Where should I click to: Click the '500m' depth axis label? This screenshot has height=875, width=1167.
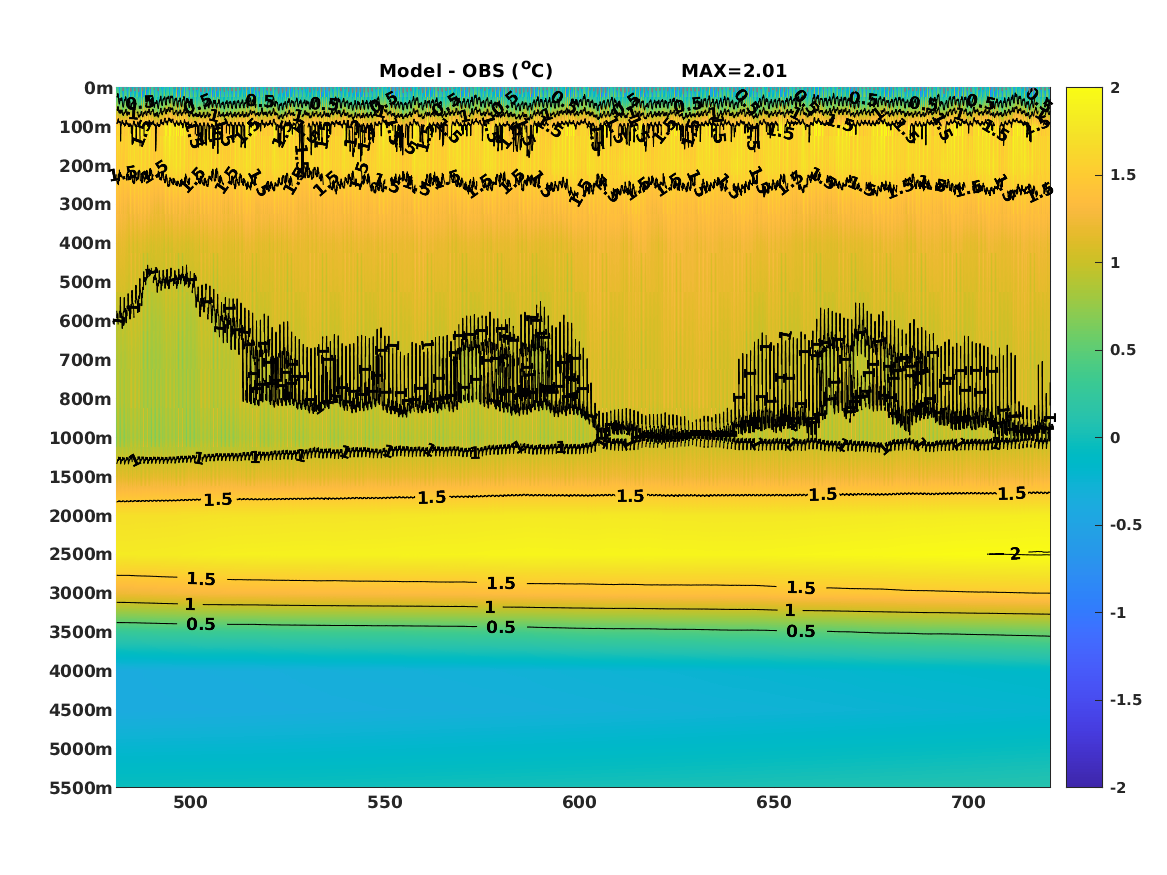pyautogui.click(x=86, y=283)
